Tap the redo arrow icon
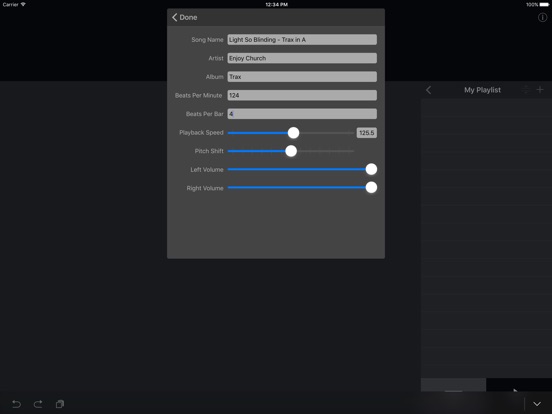This screenshot has height=414, width=552. click(38, 404)
